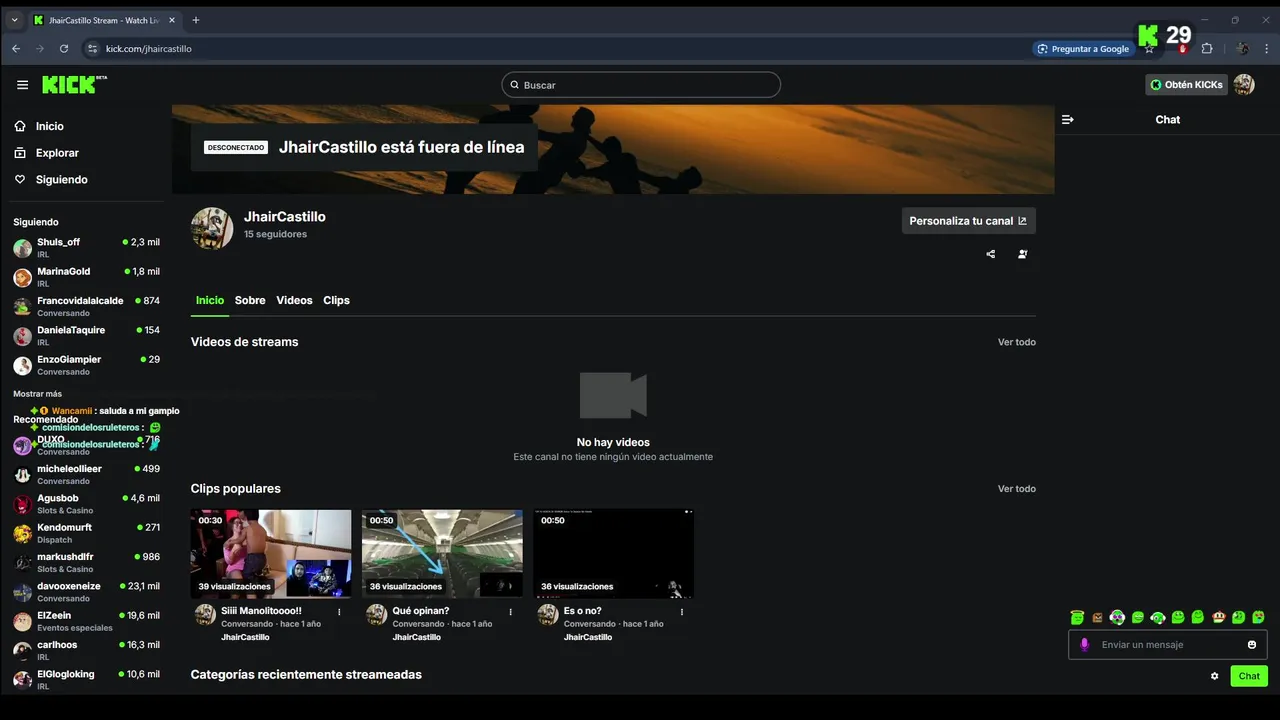Viewport: 1280px width, 720px height.
Task: Open the emoji picker in chat box
Action: point(1252,645)
